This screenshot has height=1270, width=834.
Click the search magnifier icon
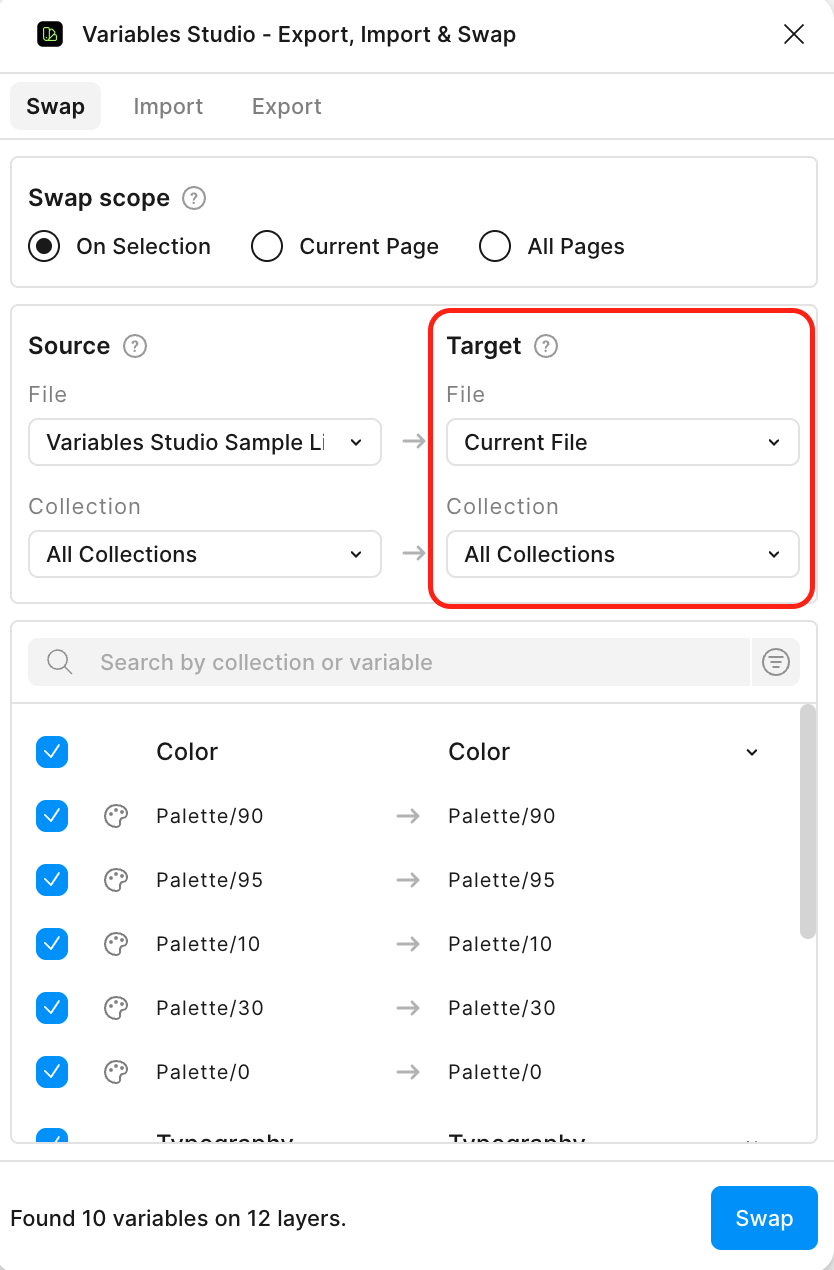click(59, 662)
